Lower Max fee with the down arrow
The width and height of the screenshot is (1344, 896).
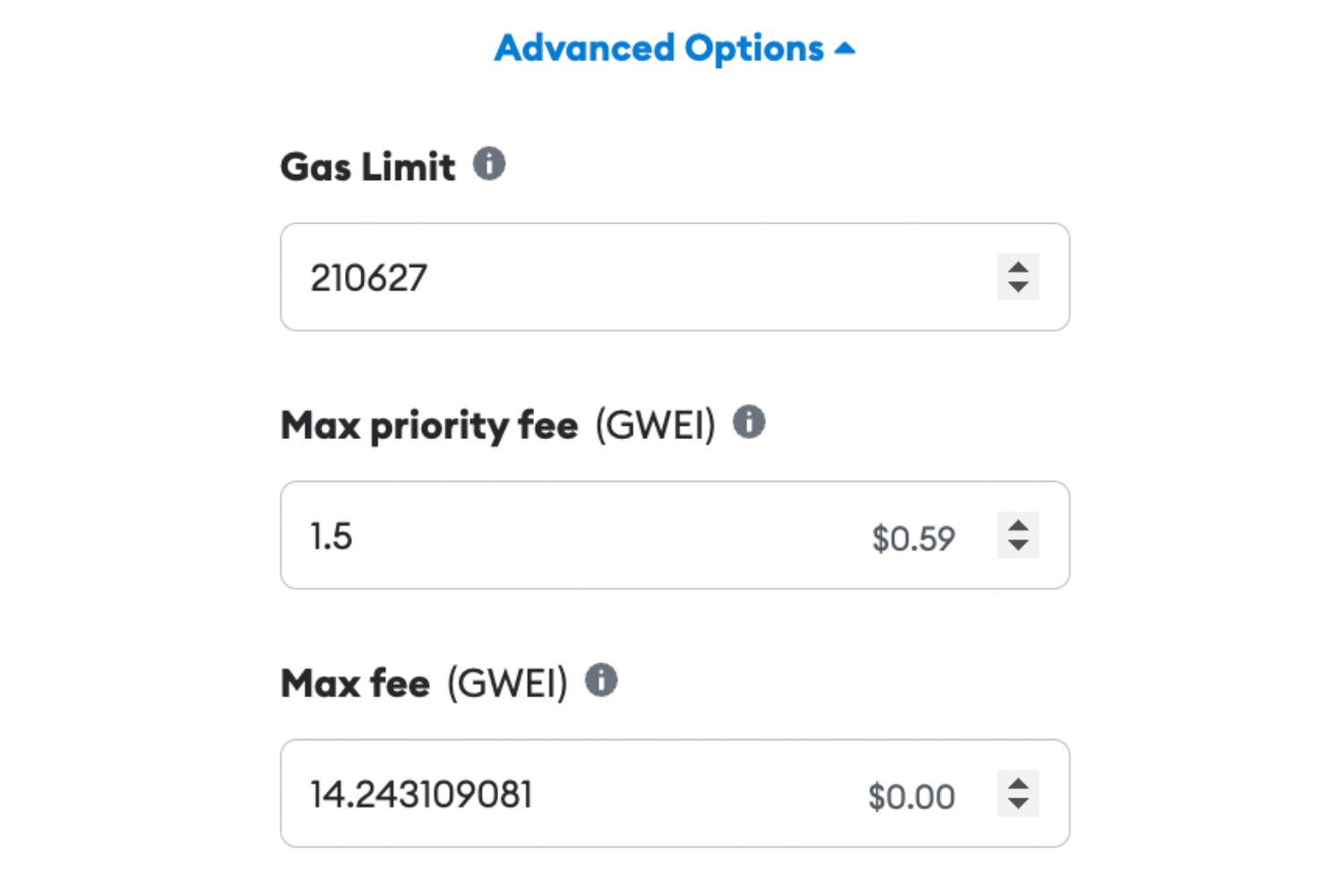click(x=1018, y=804)
